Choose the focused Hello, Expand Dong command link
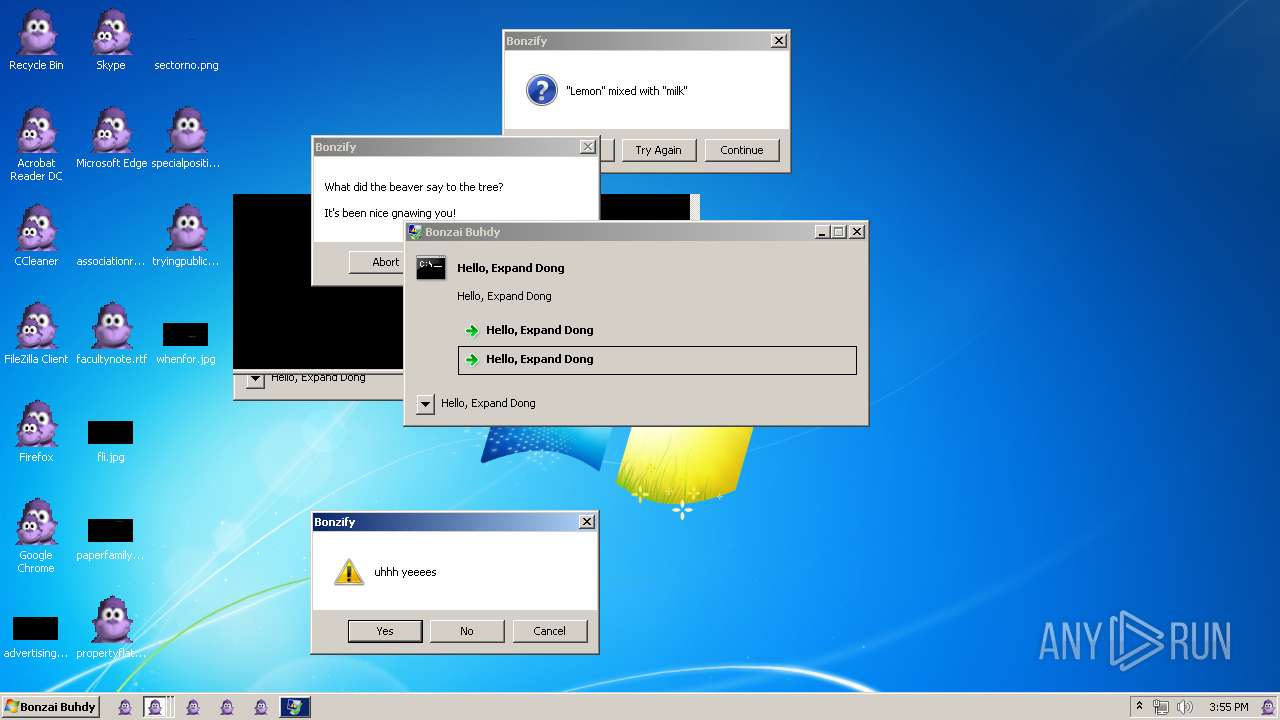1280x720 pixels. [657, 360]
